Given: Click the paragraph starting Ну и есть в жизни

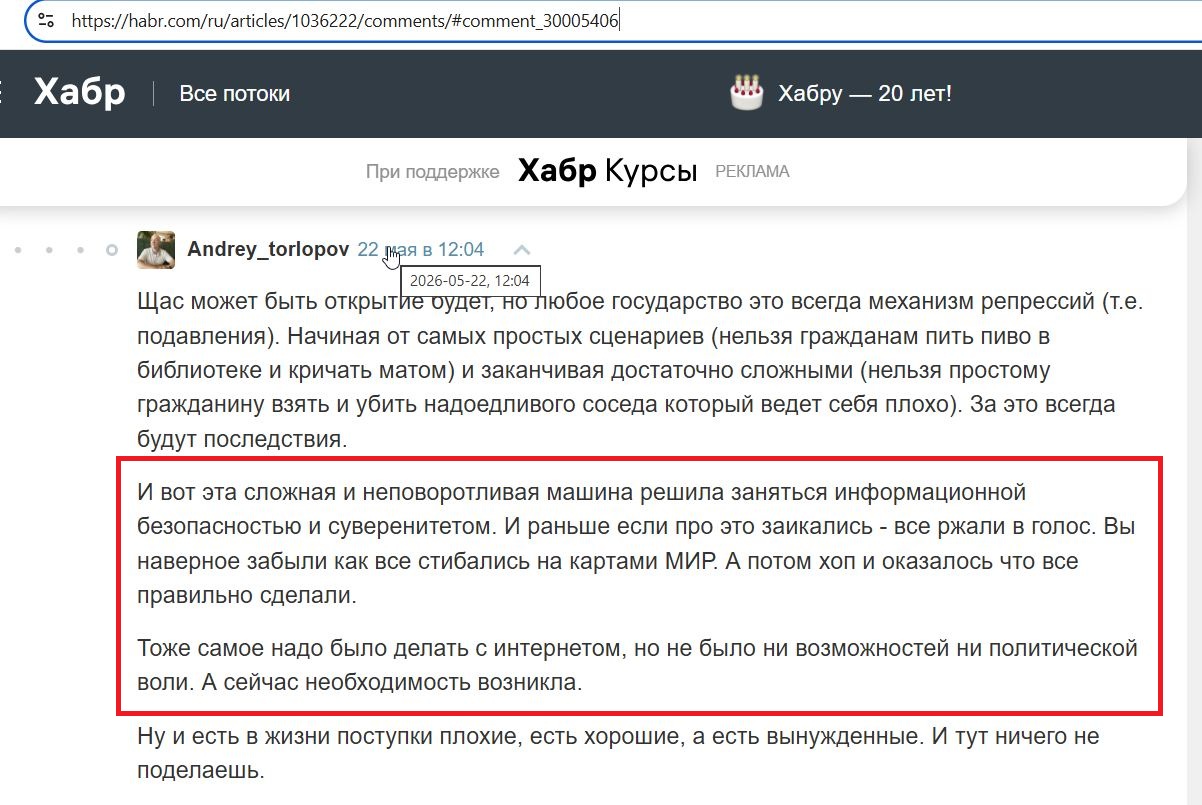Looking at the screenshot, I should (x=620, y=754).
